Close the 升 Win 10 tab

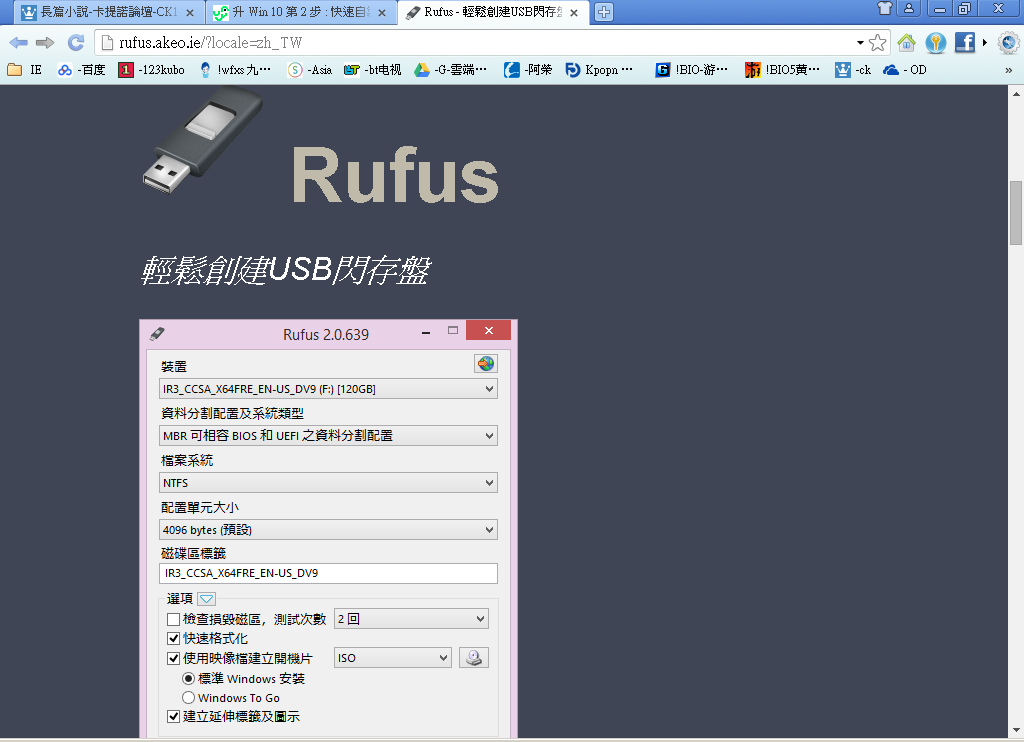pos(382,12)
